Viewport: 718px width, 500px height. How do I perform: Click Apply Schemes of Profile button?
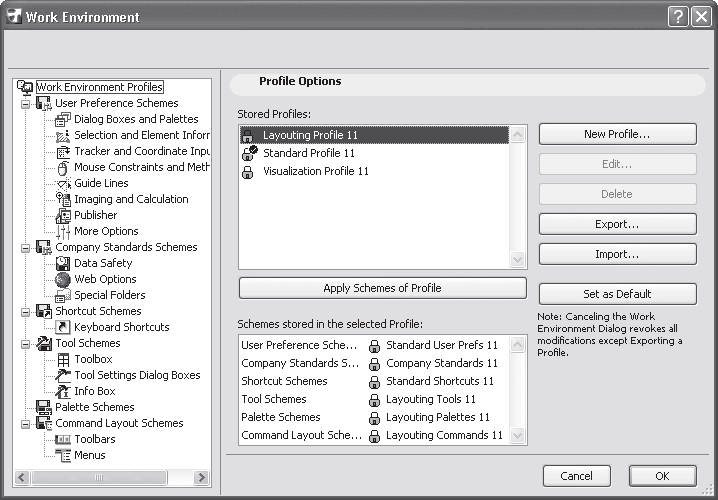point(382,288)
